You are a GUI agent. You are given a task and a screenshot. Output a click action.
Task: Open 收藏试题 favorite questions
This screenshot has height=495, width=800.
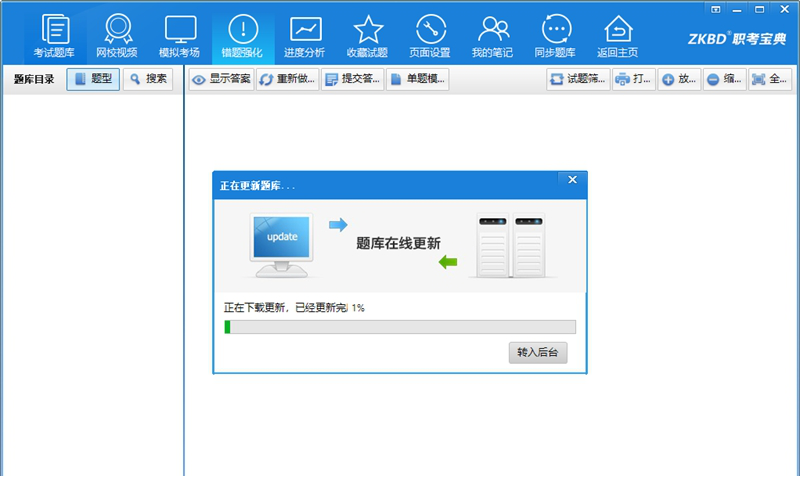(367, 36)
